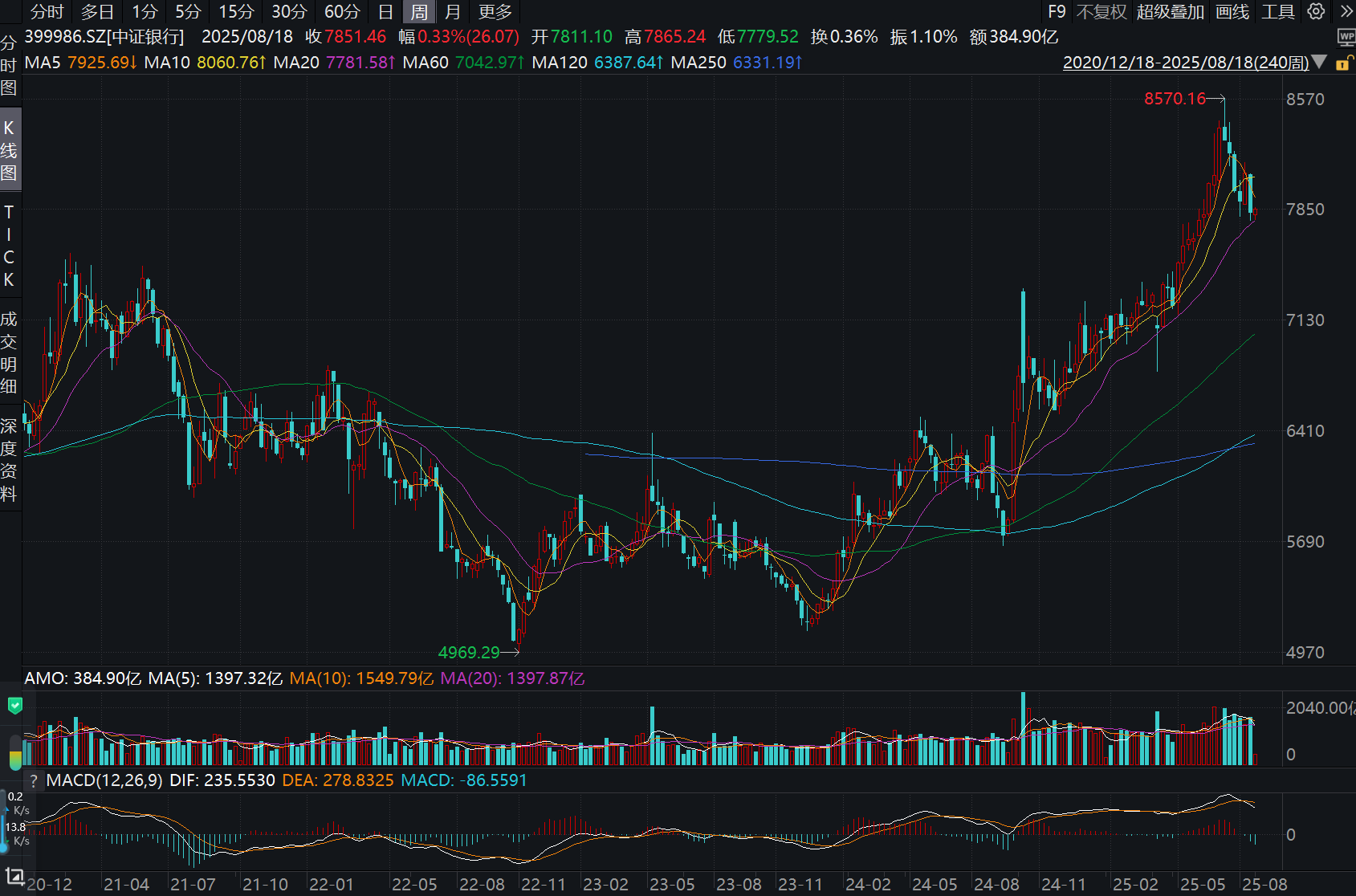Toggle the 超级叠加 overlay option

[x=1170, y=12]
